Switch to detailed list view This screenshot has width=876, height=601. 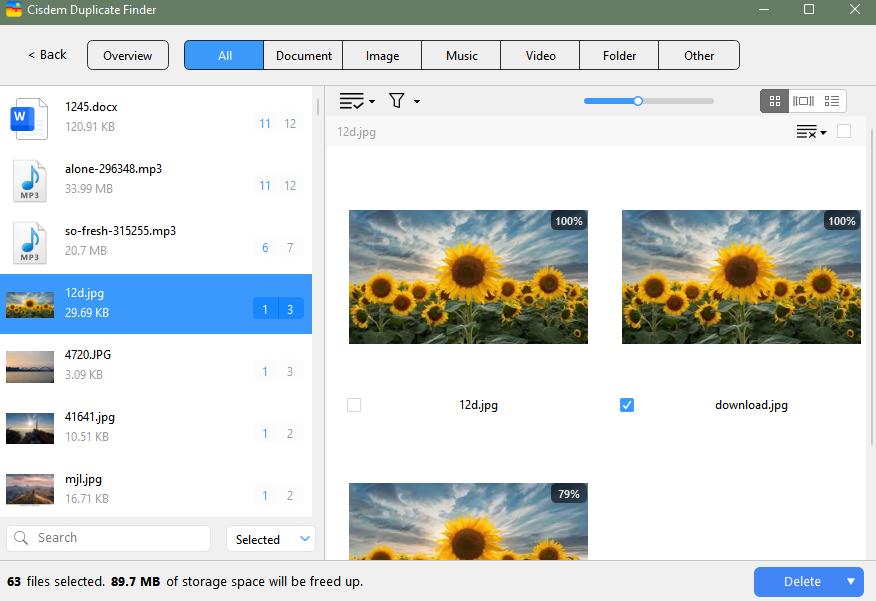[832, 101]
